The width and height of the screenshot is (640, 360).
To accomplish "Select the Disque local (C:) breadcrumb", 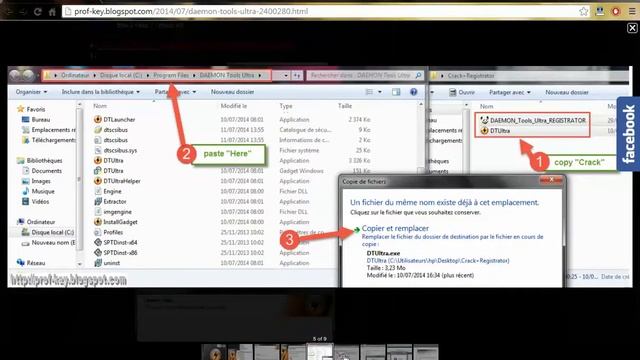I will 121,76.
